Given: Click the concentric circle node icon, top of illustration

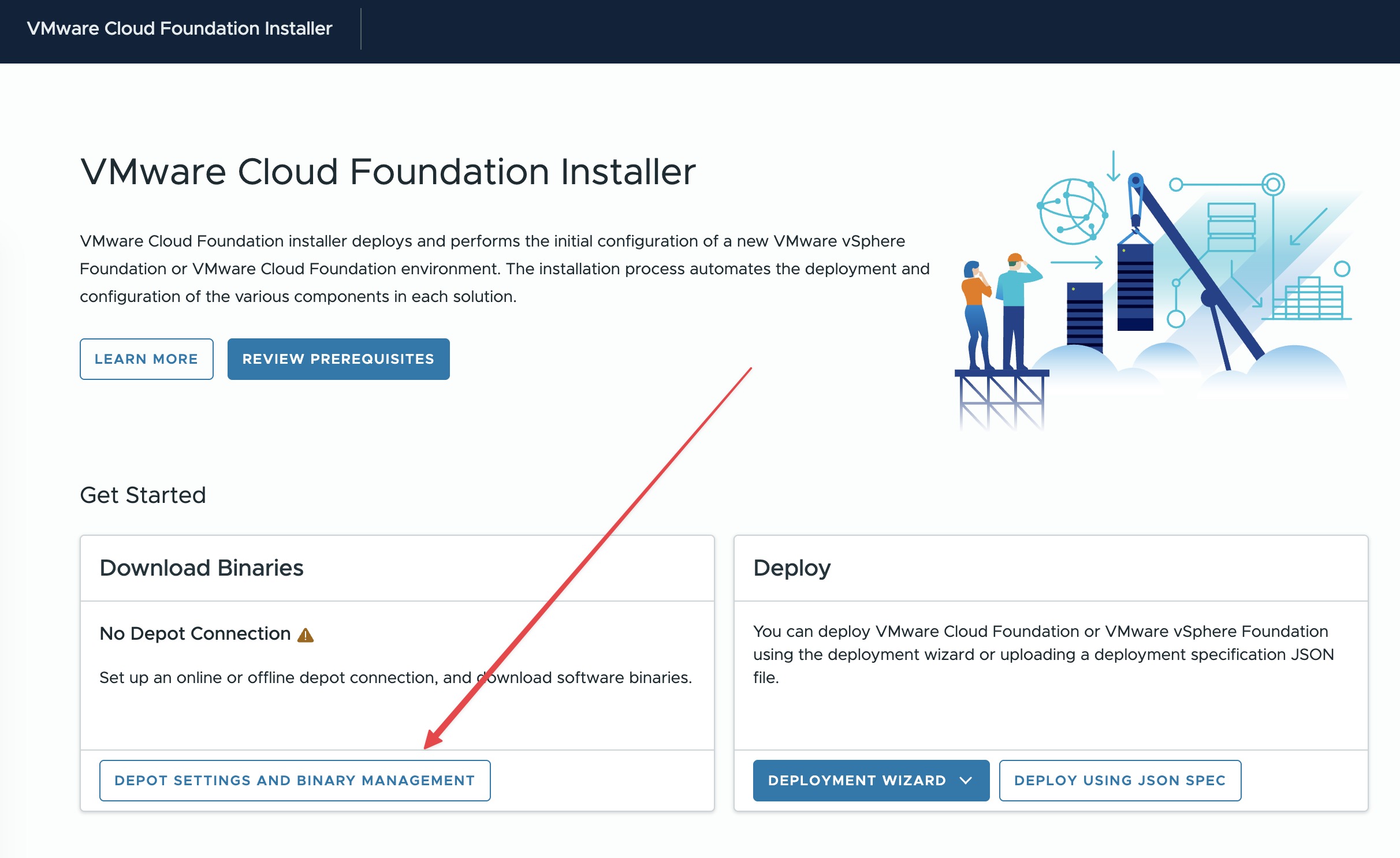Looking at the screenshot, I should 1273,185.
